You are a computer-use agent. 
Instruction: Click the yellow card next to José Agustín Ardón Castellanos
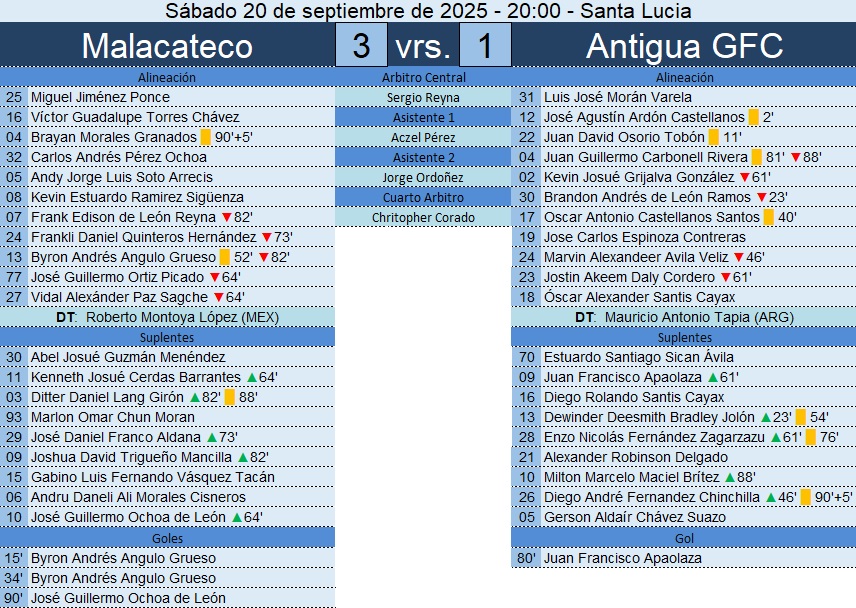(753, 117)
